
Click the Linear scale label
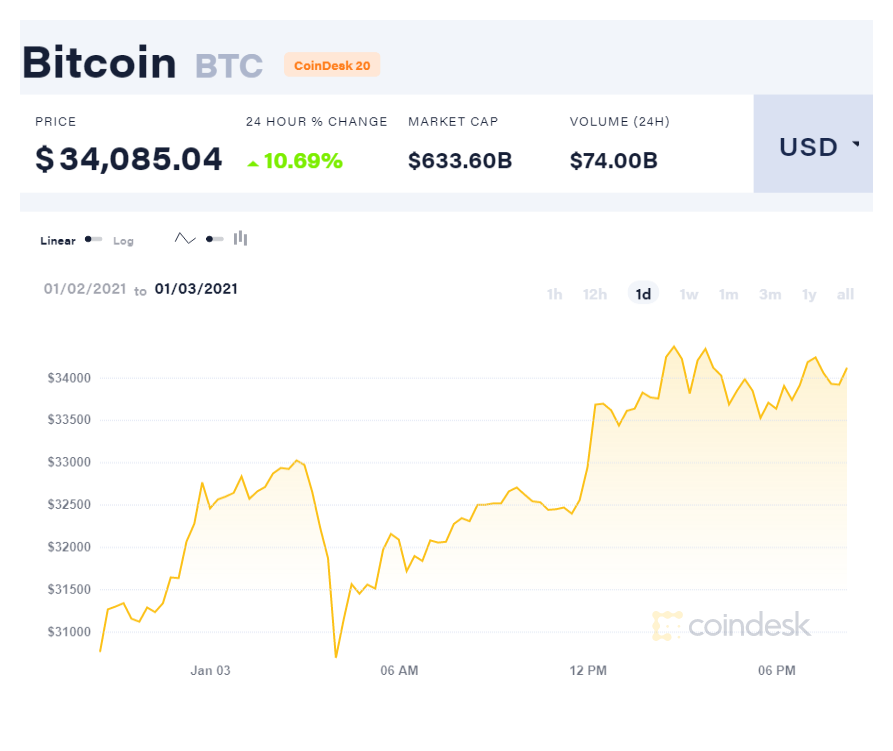[x=58, y=241]
